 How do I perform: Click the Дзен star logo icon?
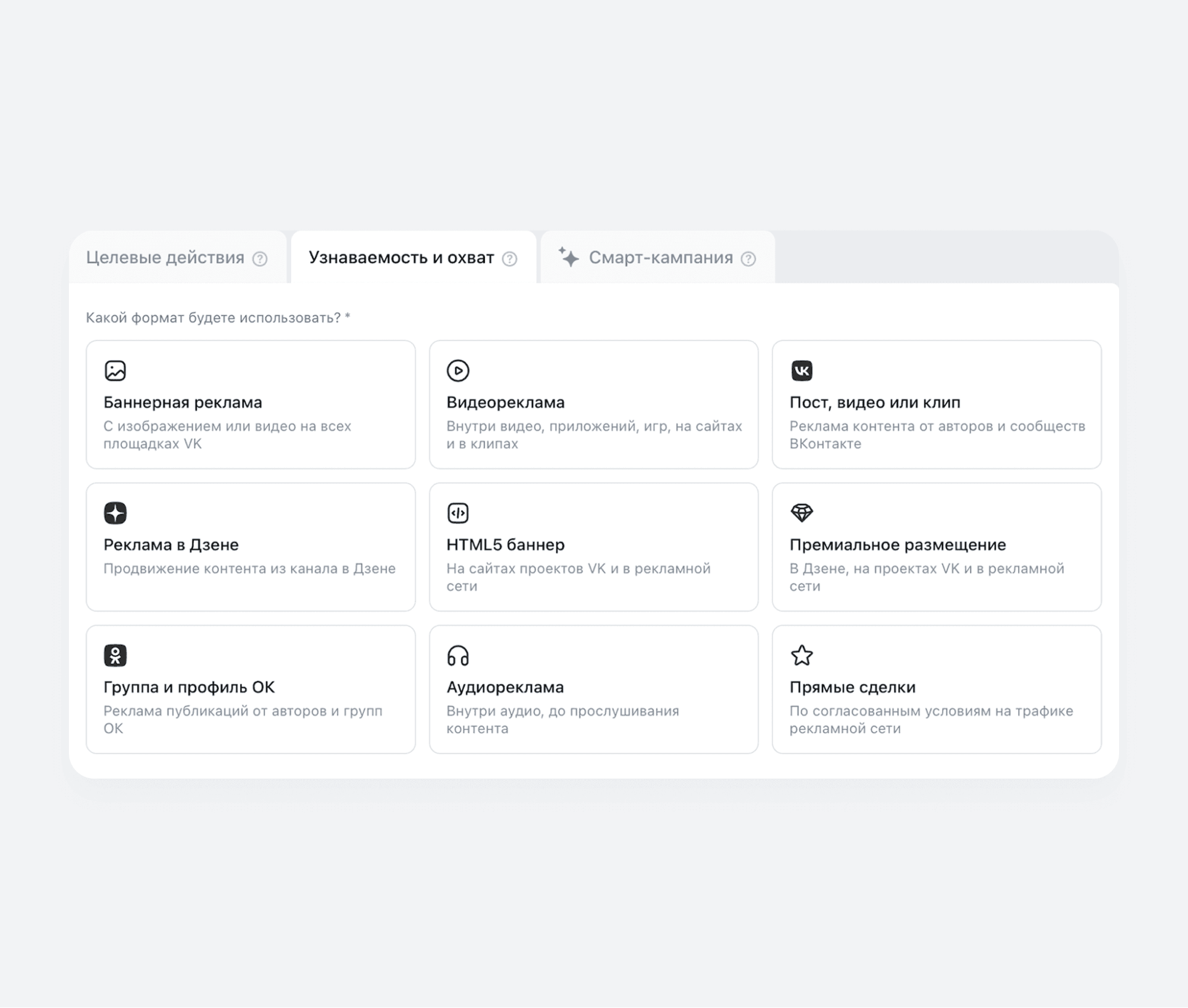coord(115,512)
